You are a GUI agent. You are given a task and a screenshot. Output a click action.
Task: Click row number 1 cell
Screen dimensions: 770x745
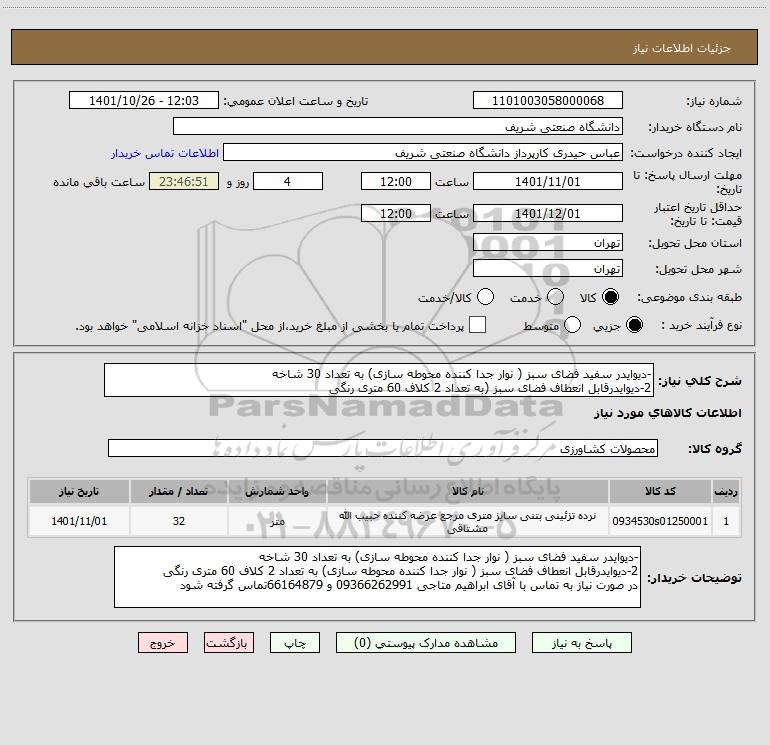coord(726,521)
